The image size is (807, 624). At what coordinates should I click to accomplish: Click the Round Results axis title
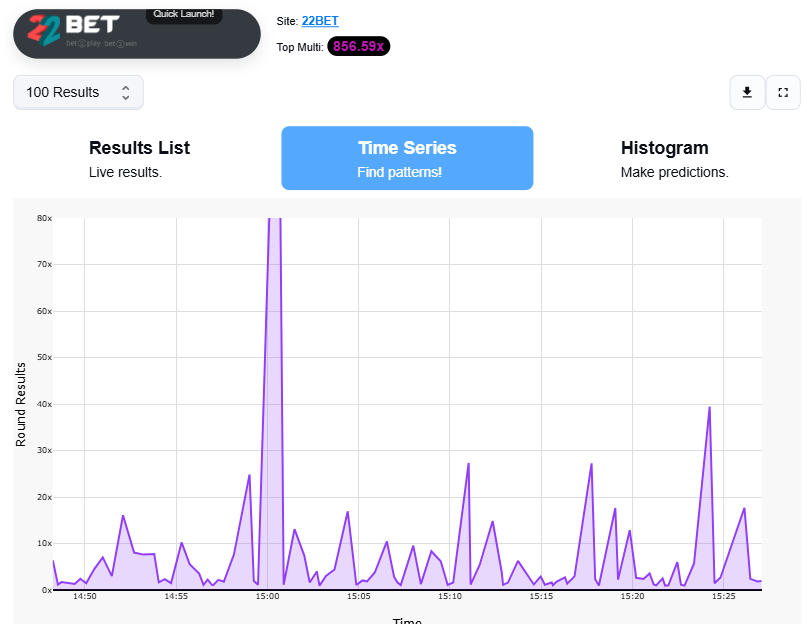(x=21, y=404)
